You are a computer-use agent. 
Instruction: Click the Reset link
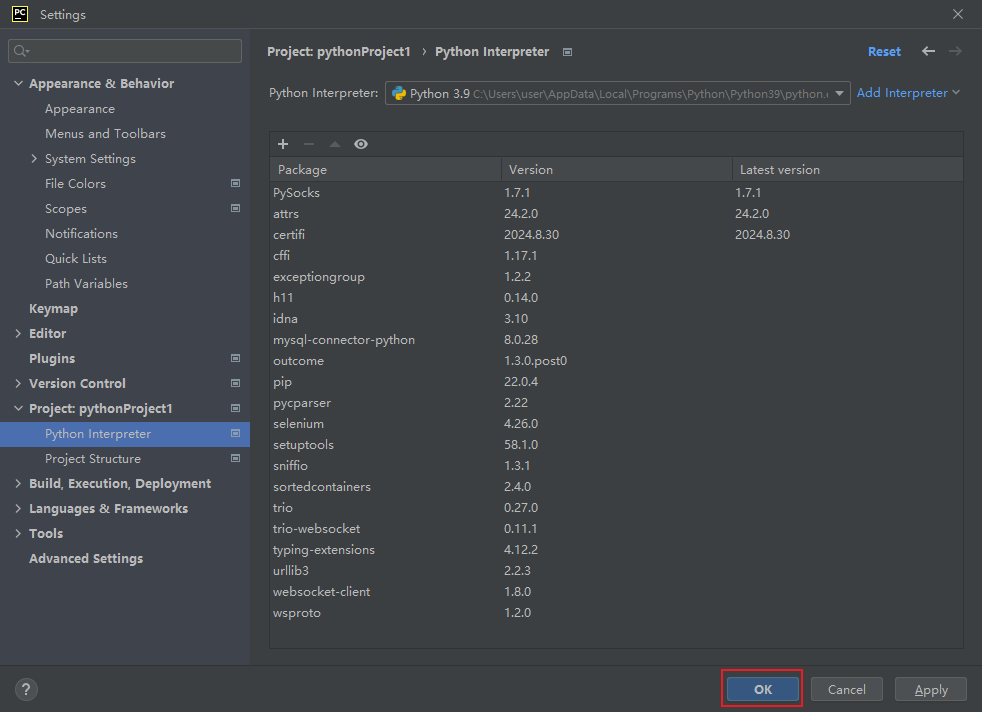tap(884, 51)
